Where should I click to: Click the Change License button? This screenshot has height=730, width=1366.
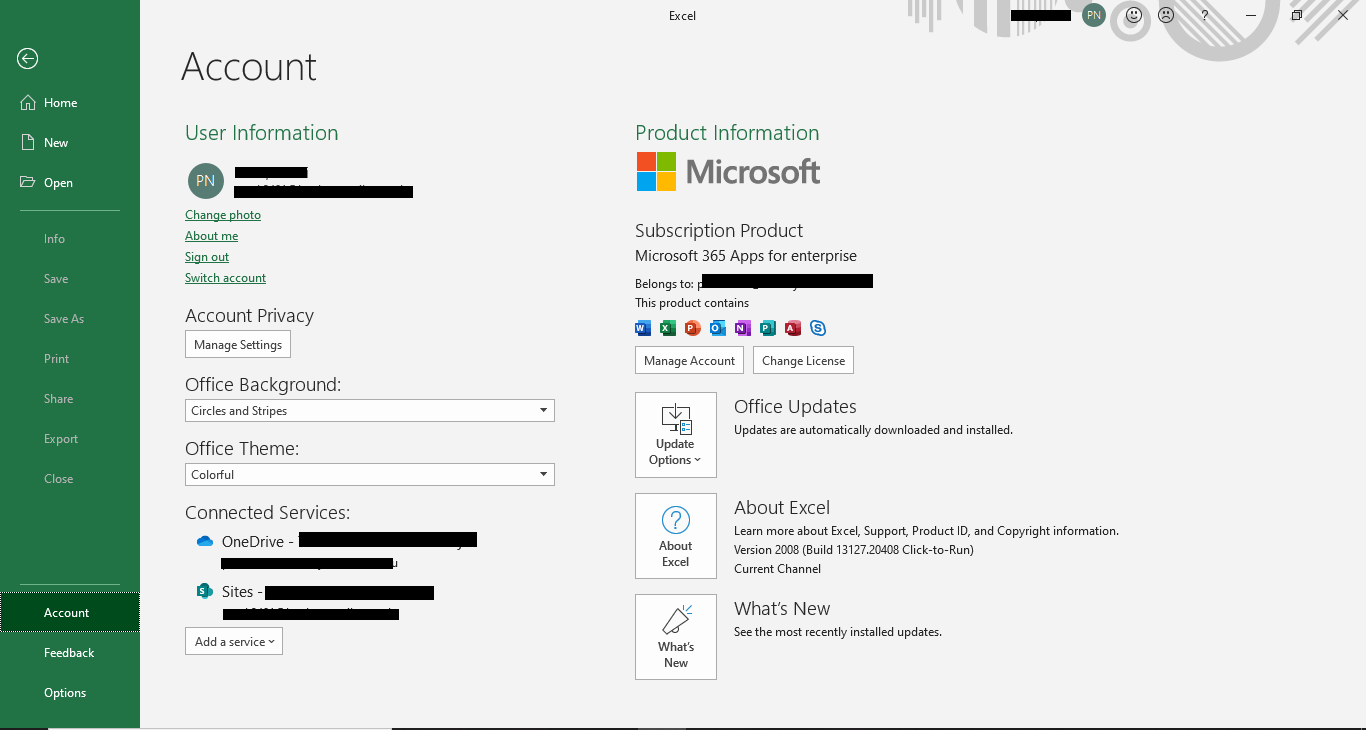click(804, 360)
